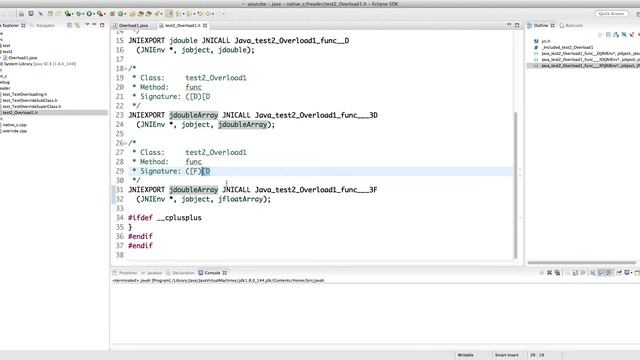Screen dimensions: 640x360
Task: Click the Quick Access search field
Action: pos(611,13)
